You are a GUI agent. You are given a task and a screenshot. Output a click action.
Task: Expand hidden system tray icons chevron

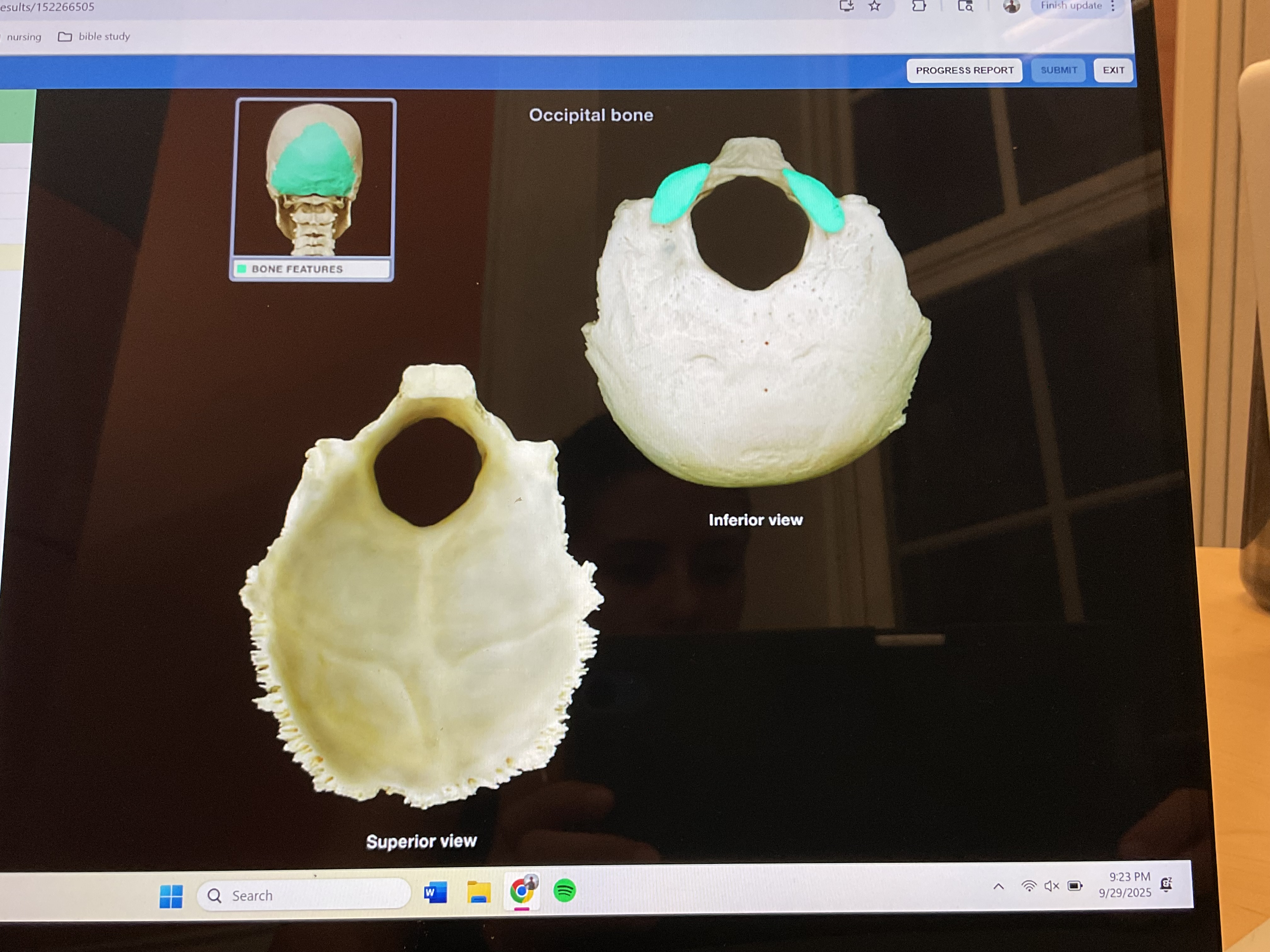998,887
